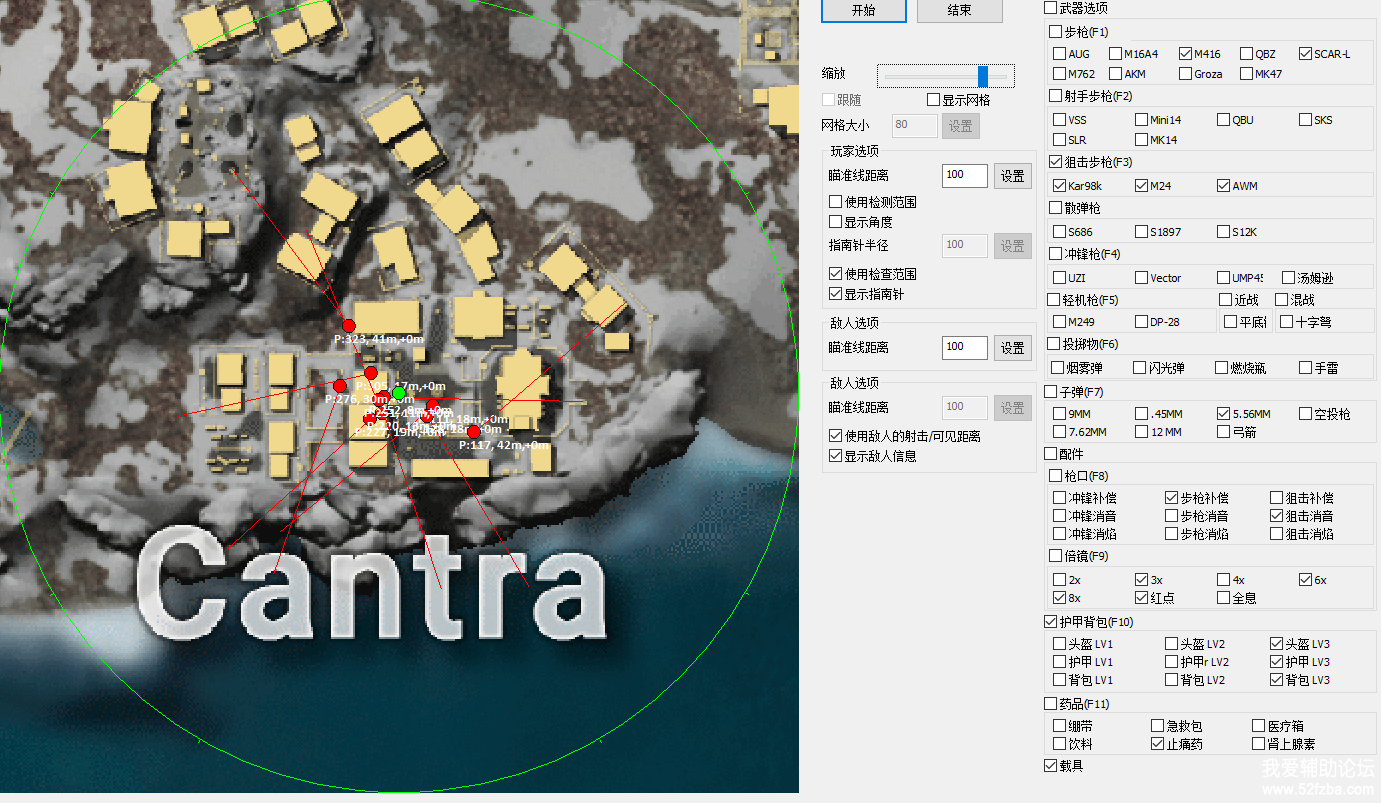
Task: Uncheck the 护甲背包(F10) group checkbox
Action: pyautogui.click(x=1050, y=622)
